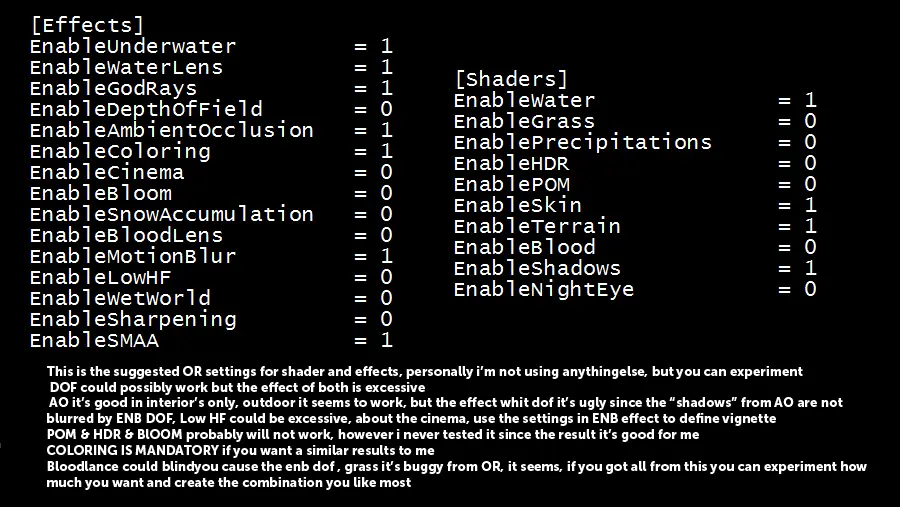Viewport: 900px width, 507px height.
Task: Select the EnablePrecipitations shader line
Action: (x=635, y=142)
